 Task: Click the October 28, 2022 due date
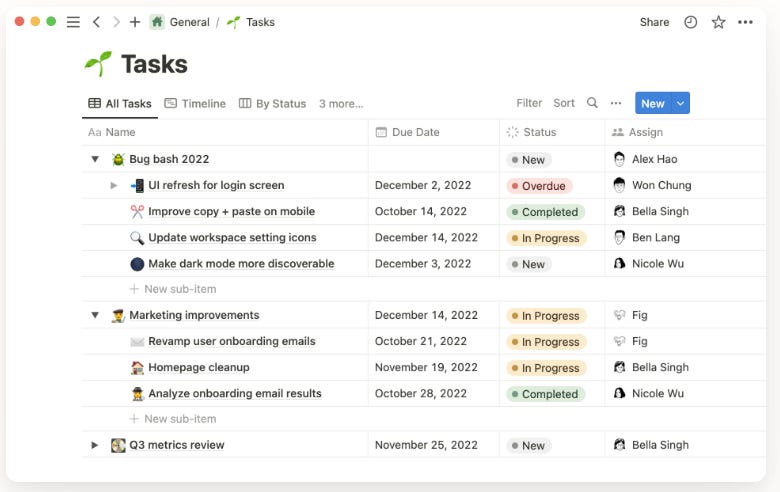click(x=421, y=394)
